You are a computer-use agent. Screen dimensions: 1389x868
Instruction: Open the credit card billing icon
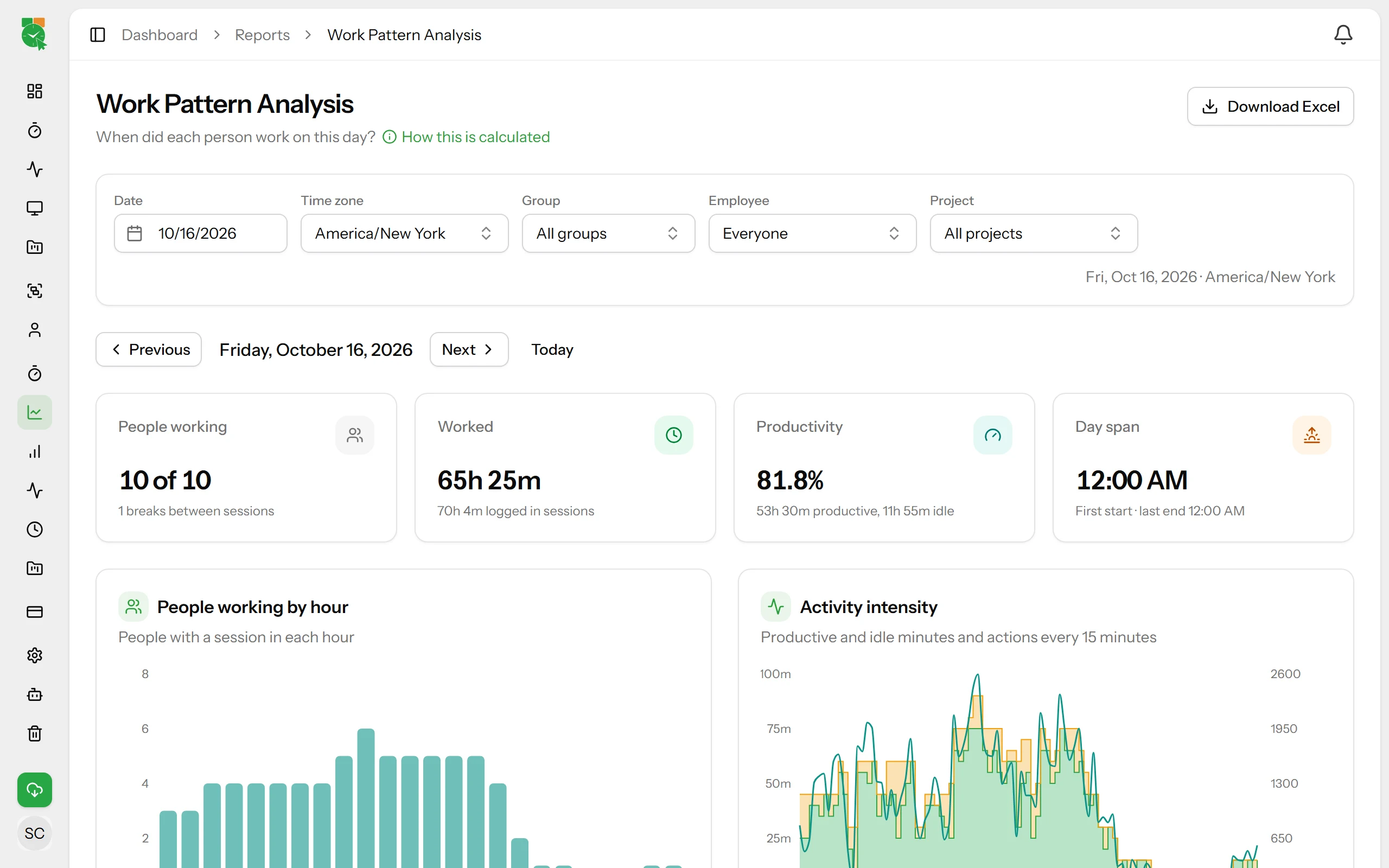click(34, 612)
